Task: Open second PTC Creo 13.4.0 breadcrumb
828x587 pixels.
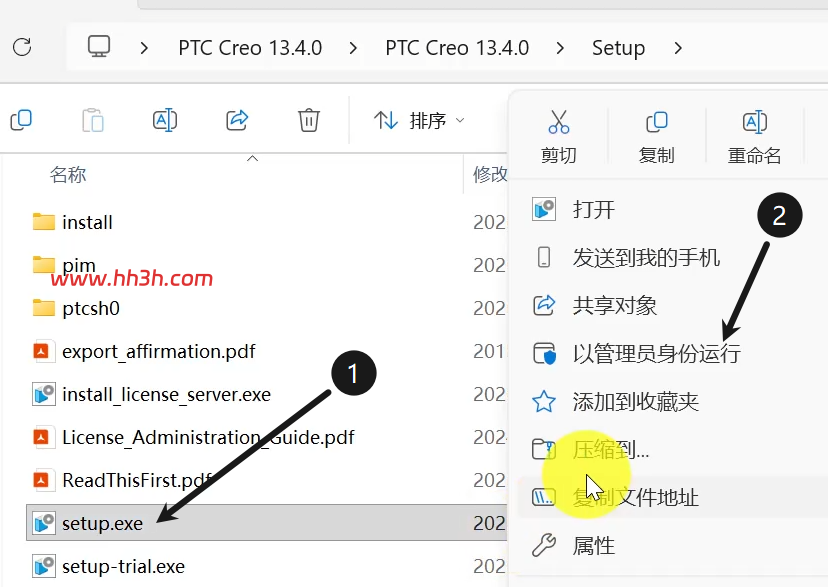Action: [x=457, y=48]
